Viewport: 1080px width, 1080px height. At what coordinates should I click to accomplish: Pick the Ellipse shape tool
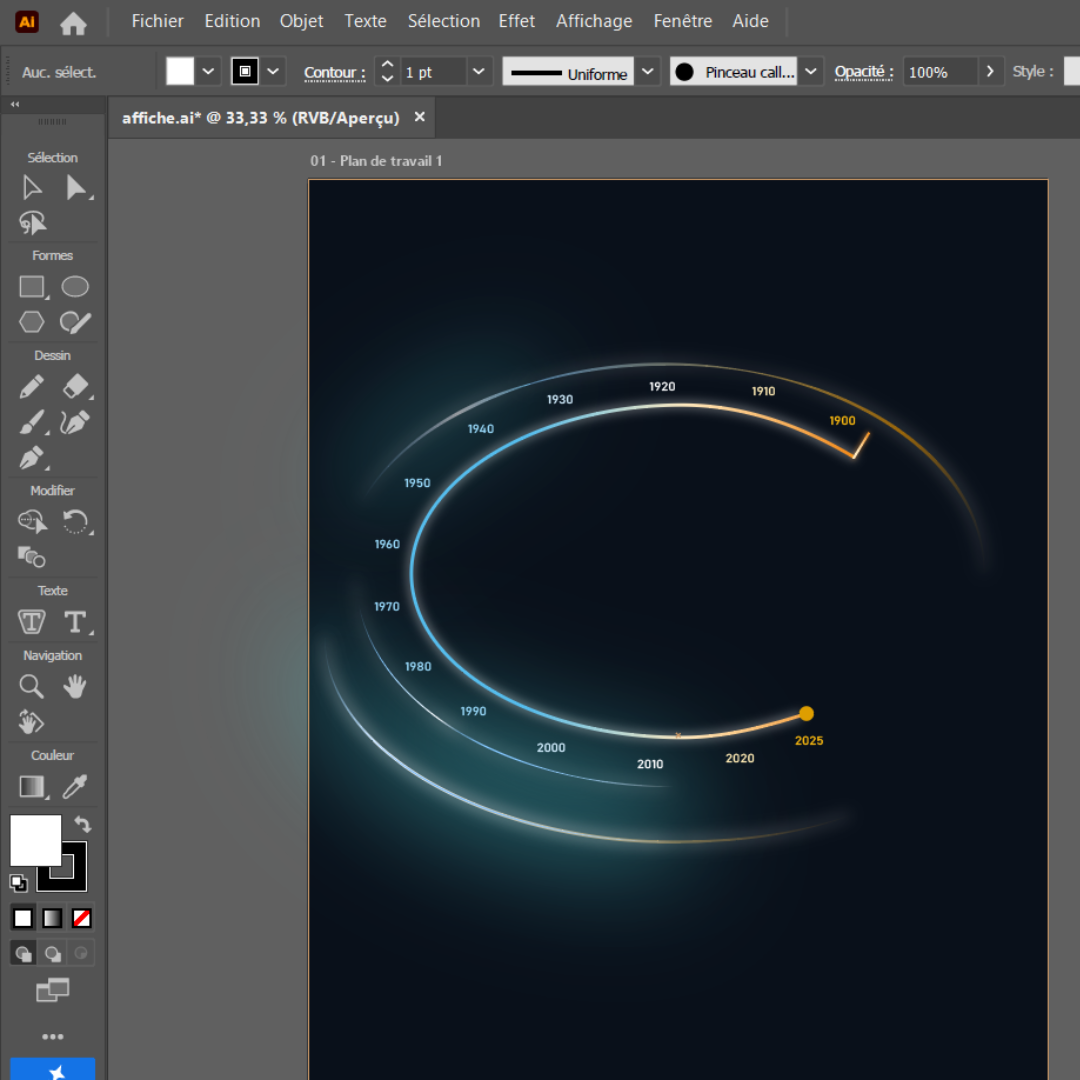(x=75, y=287)
